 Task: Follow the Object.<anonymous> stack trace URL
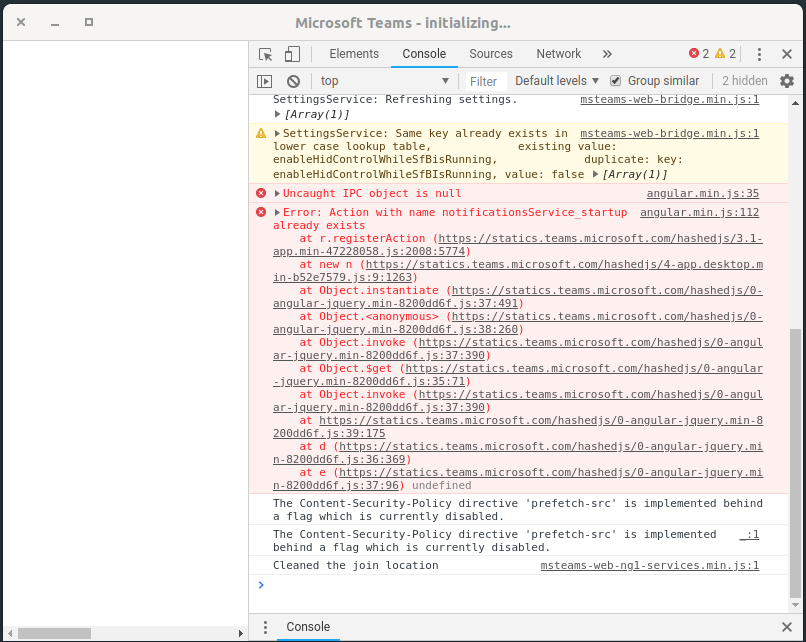tap(518, 323)
